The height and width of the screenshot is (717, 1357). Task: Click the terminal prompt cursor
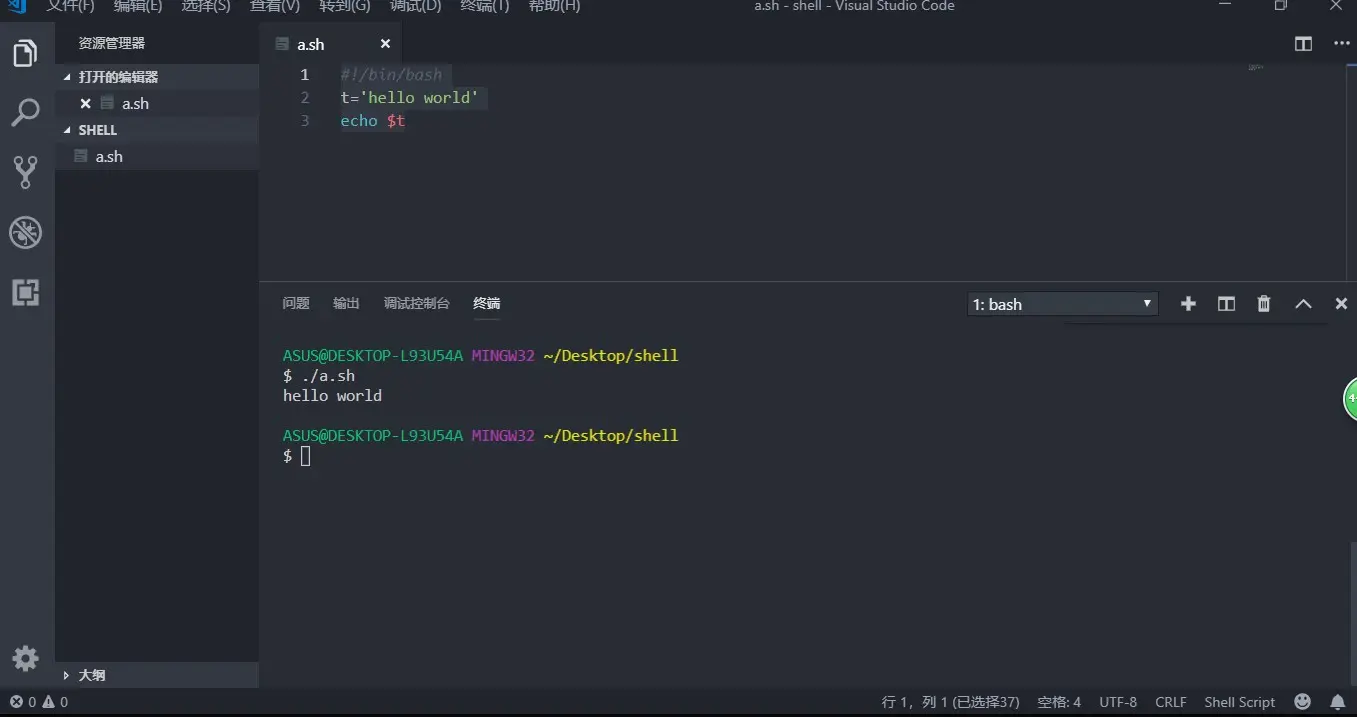pyautogui.click(x=306, y=456)
